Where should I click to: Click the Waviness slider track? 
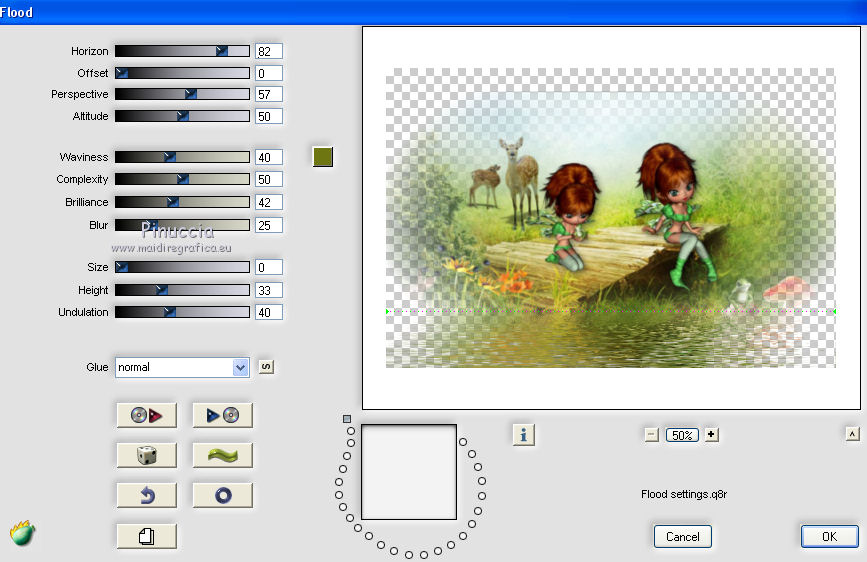coord(182,157)
